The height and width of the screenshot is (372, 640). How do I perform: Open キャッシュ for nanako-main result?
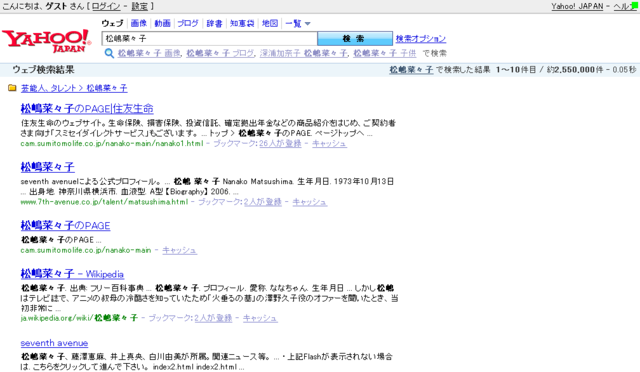pyautogui.click(x=180, y=250)
